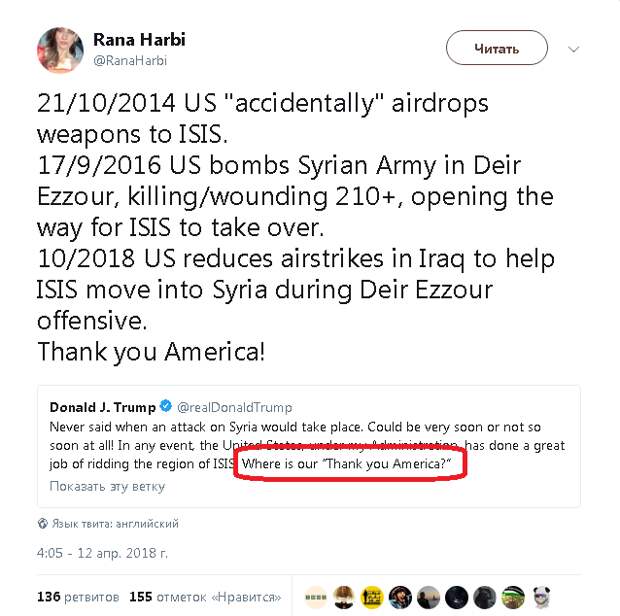Screen dimensions: 620x616
Task: Click Rana Harbi's profile avatar
Action: tap(60, 49)
